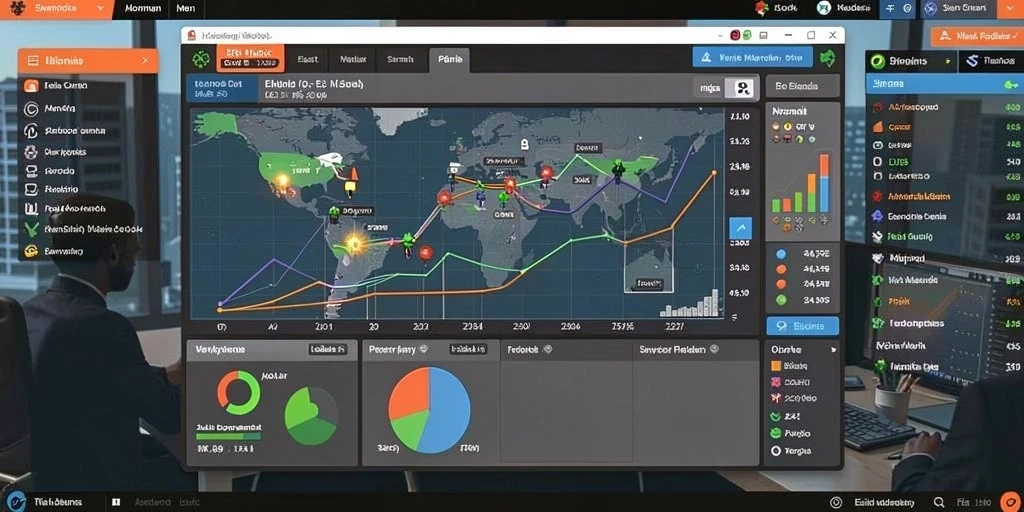Click the yellow circular icon at the sidebar bottom
This screenshot has width=1024, height=512.
[31, 251]
